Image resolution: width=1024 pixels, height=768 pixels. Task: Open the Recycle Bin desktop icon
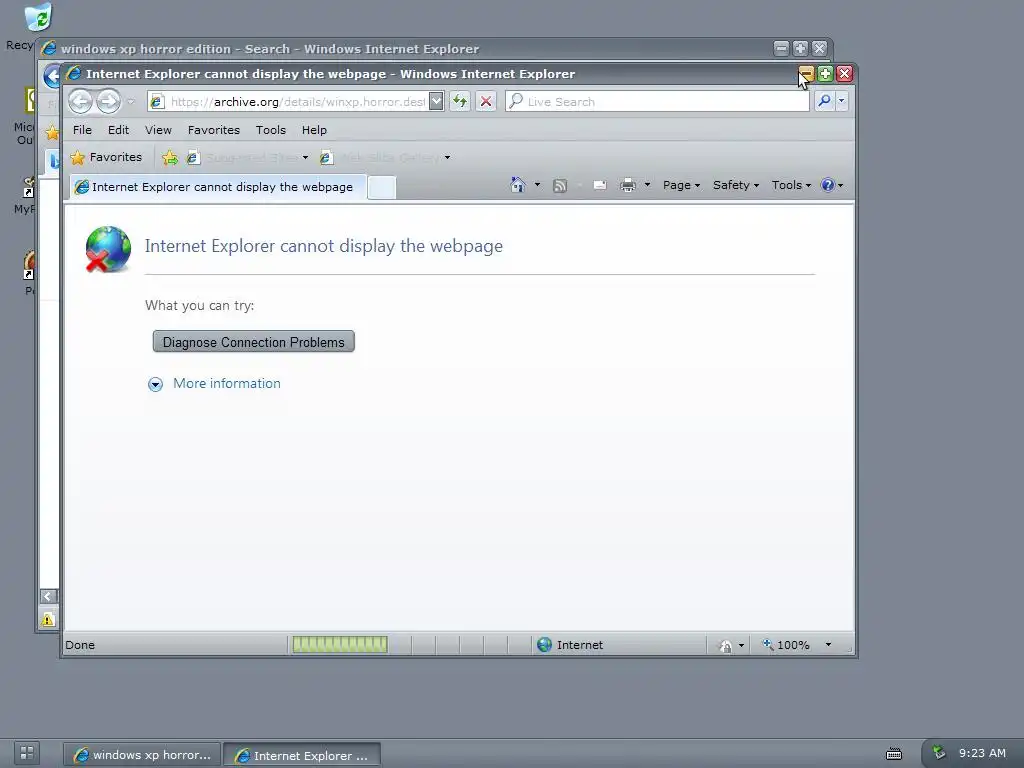[x=38, y=18]
